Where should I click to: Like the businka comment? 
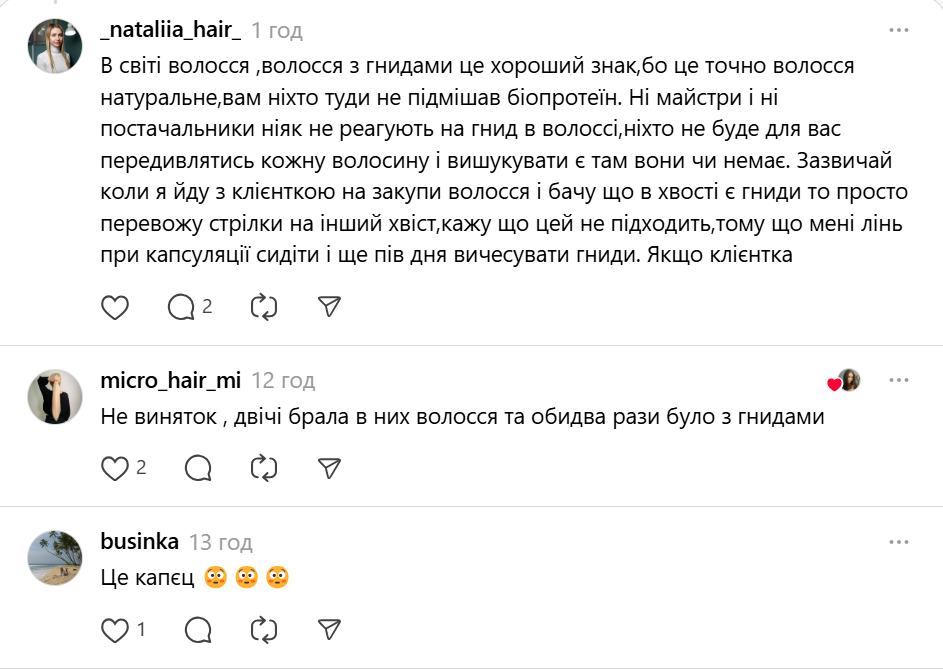coord(116,629)
